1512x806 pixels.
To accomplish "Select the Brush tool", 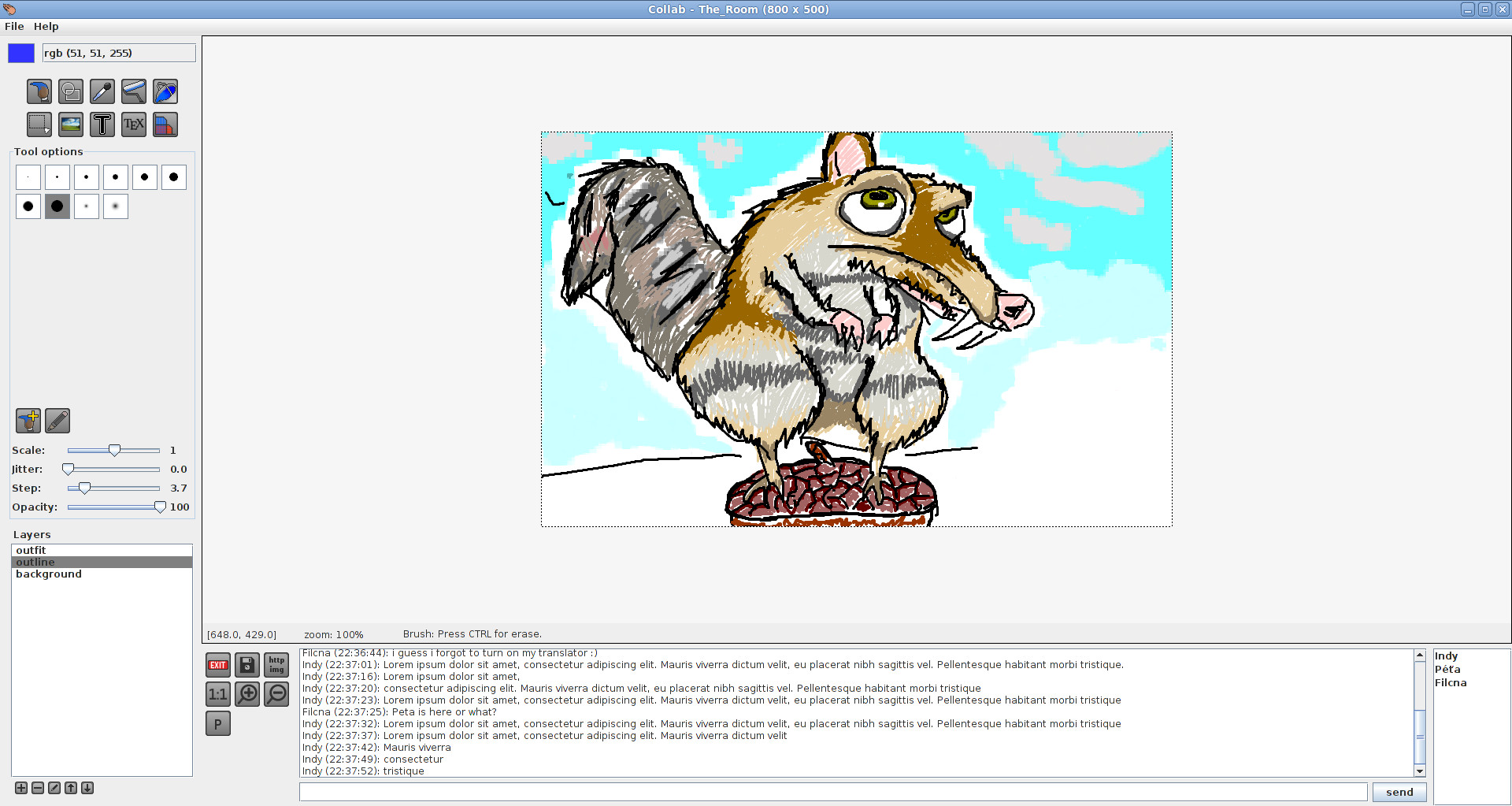I will point(39,91).
